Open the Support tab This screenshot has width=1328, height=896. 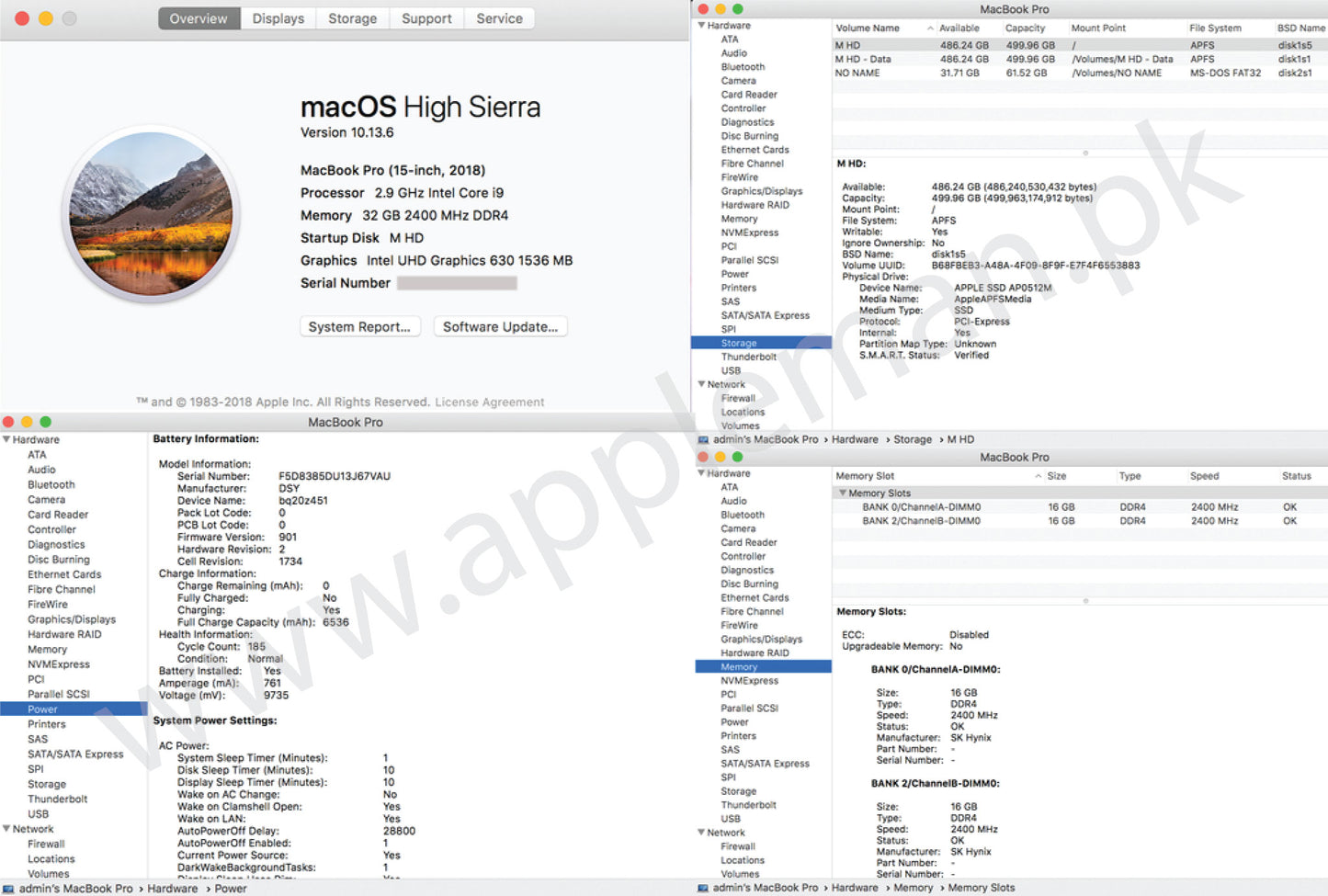tap(426, 18)
